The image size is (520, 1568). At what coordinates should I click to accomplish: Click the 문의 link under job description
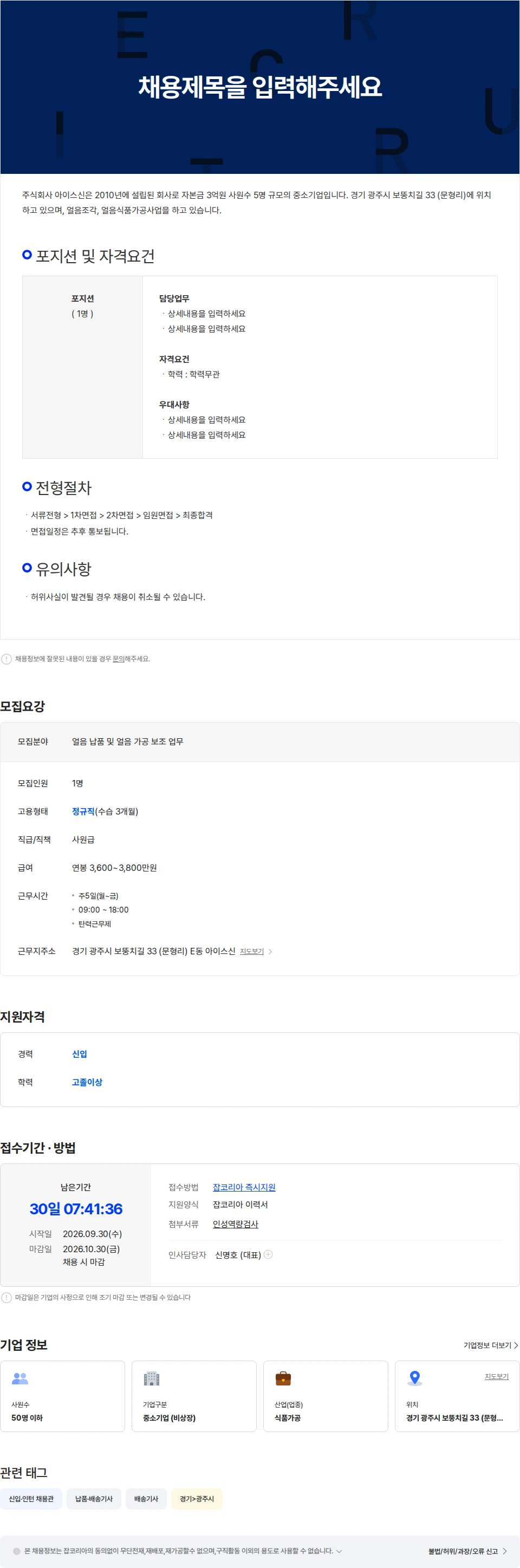(x=118, y=659)
